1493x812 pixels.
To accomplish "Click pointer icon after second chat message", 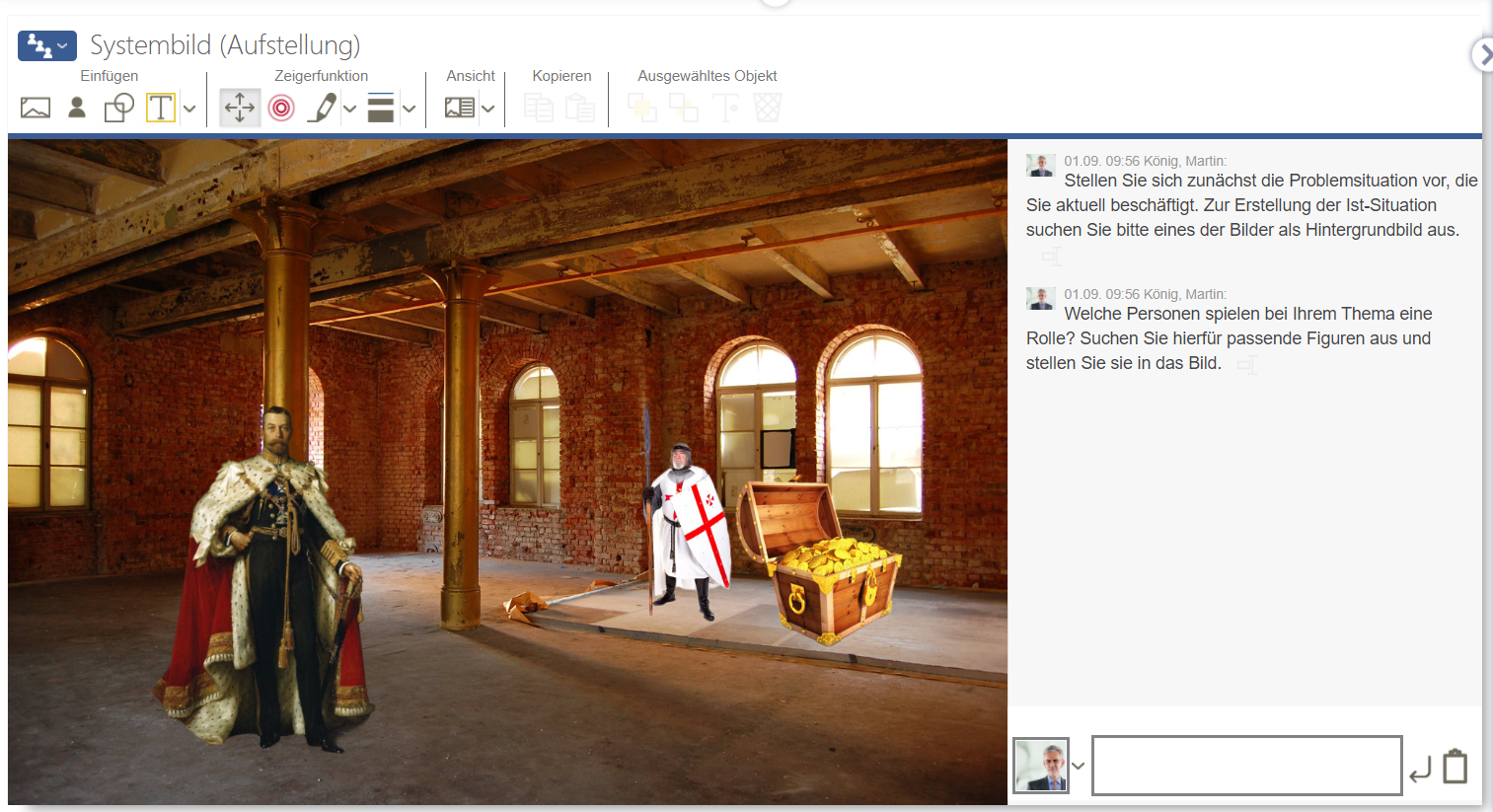I will click(x=1247, y=365).
